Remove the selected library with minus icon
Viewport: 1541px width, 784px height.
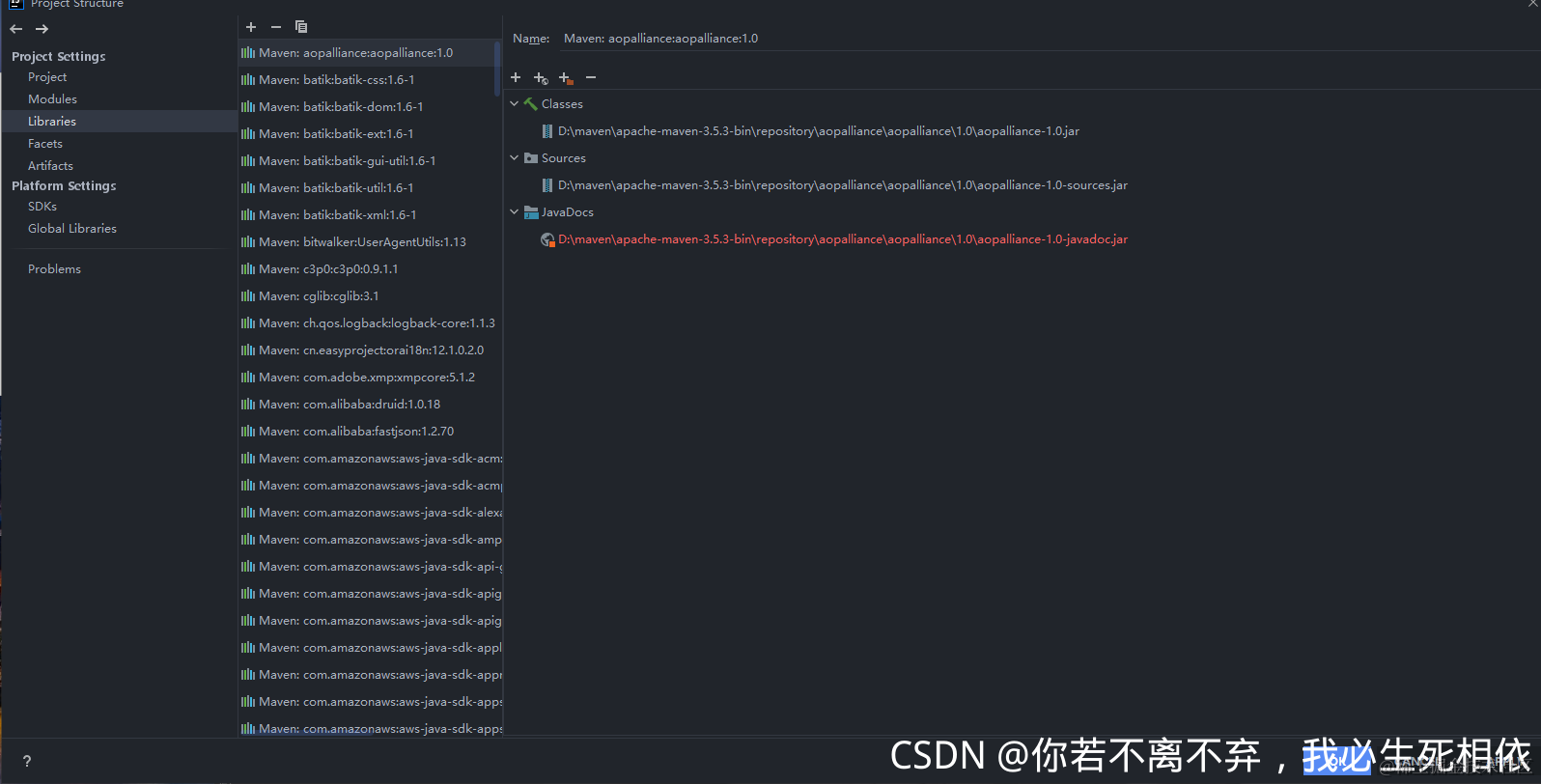(x=276, y=27)
